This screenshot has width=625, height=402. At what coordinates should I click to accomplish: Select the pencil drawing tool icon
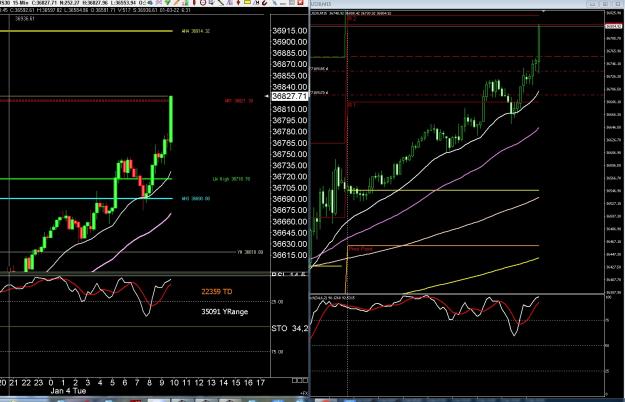pyautogui.click(x=177, y=2)
